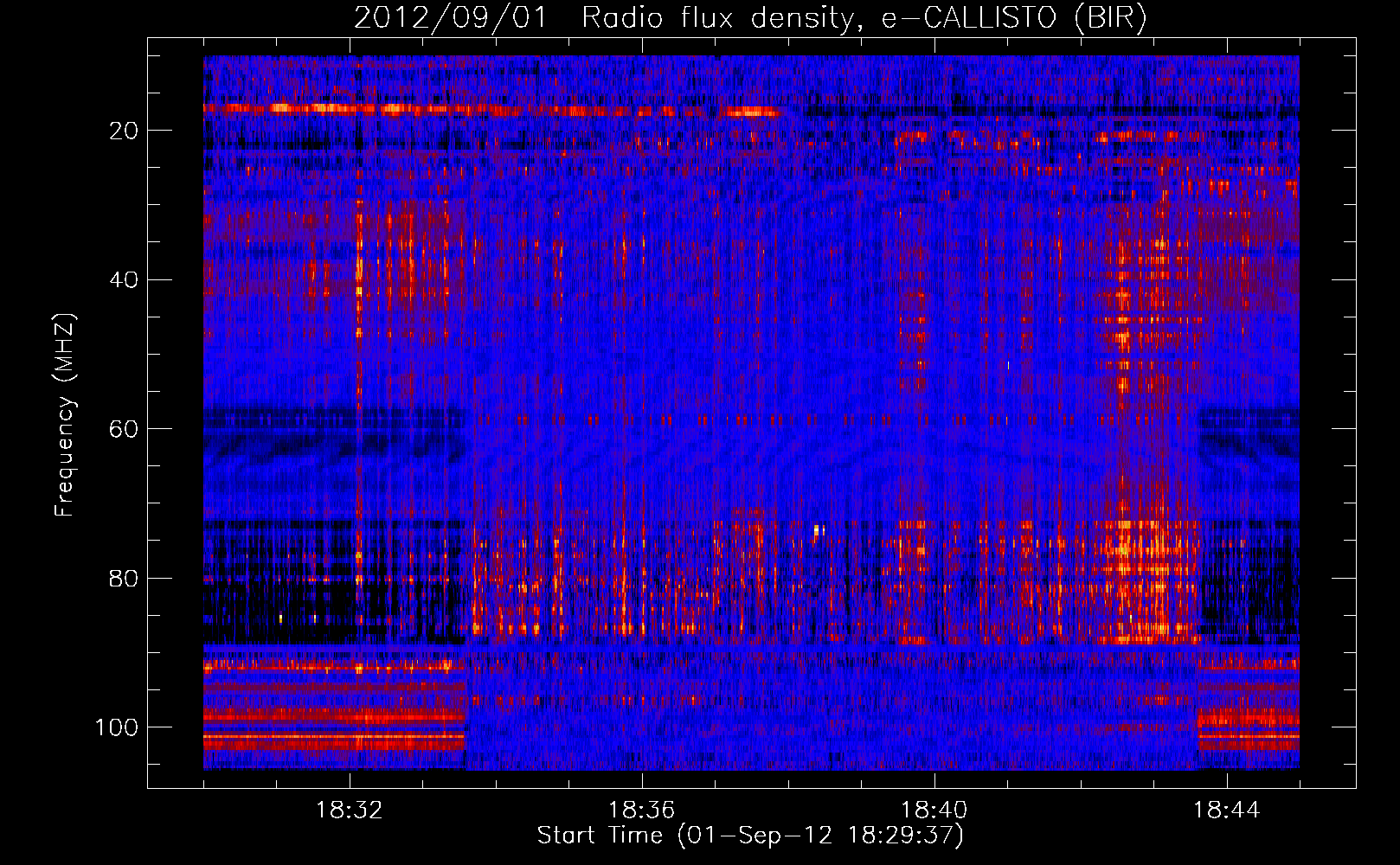Click the frequency tick label '80'

pyautogui.click(x=124, y=579)
